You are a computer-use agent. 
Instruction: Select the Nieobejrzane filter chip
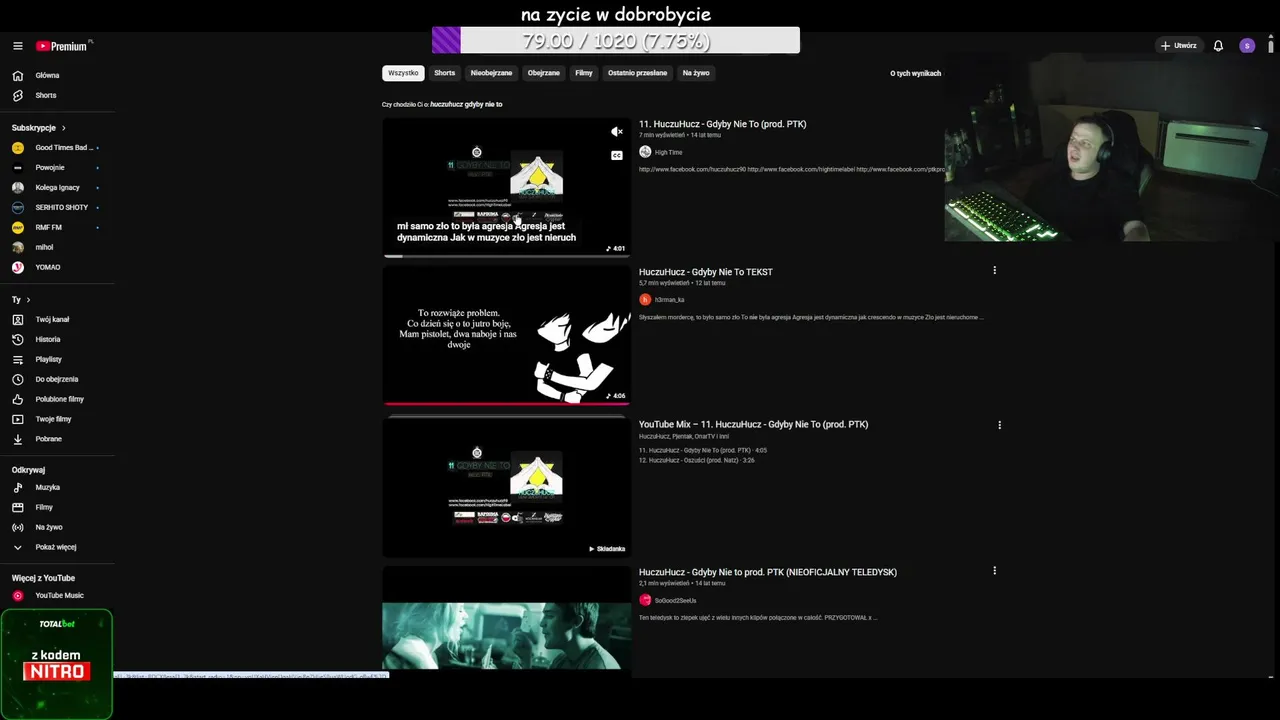click(491, 73)
